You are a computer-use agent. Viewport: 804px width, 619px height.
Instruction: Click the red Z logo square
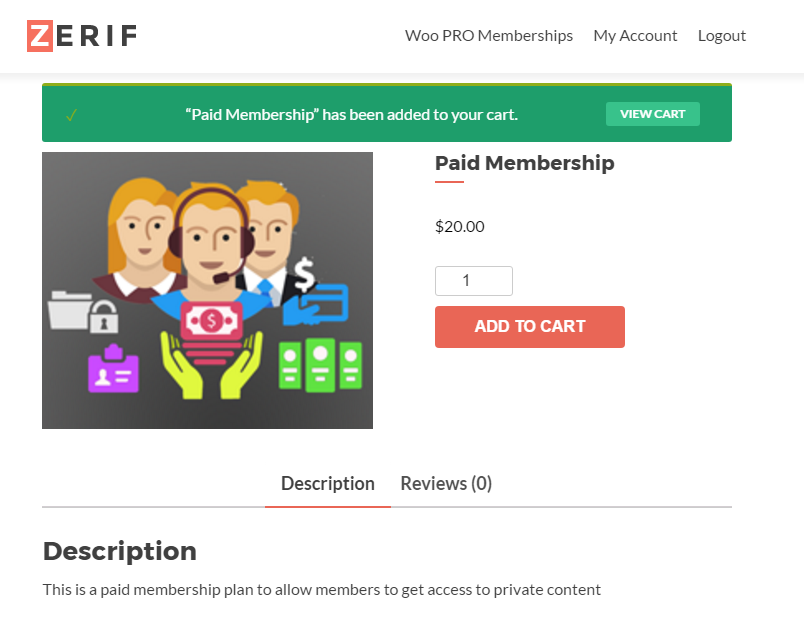[x=40, y=36]
